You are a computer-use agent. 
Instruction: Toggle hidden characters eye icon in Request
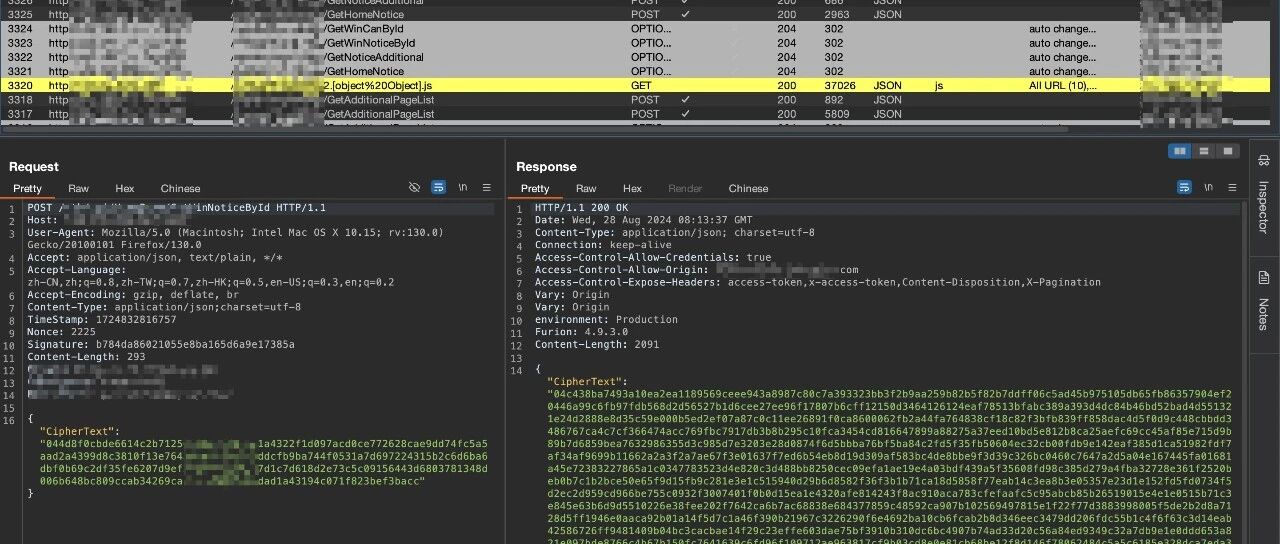(415, 187)
